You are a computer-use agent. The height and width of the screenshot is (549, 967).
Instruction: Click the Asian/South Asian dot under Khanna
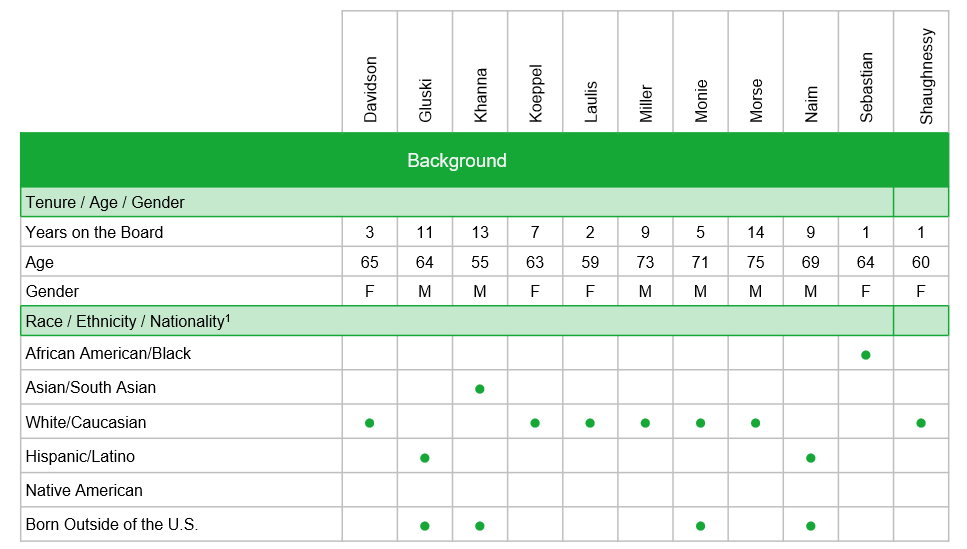coord(480,389)
